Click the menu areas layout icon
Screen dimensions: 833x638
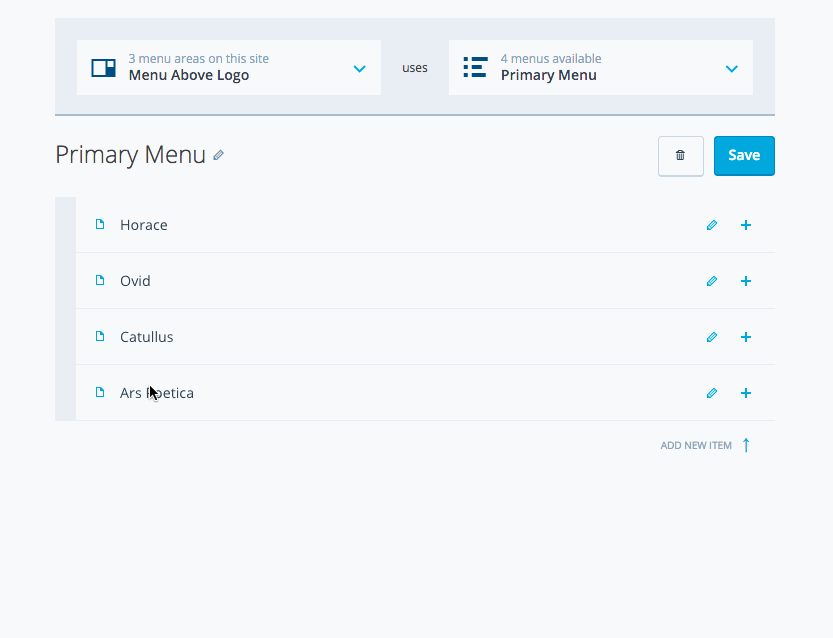(x=104, y=68)
